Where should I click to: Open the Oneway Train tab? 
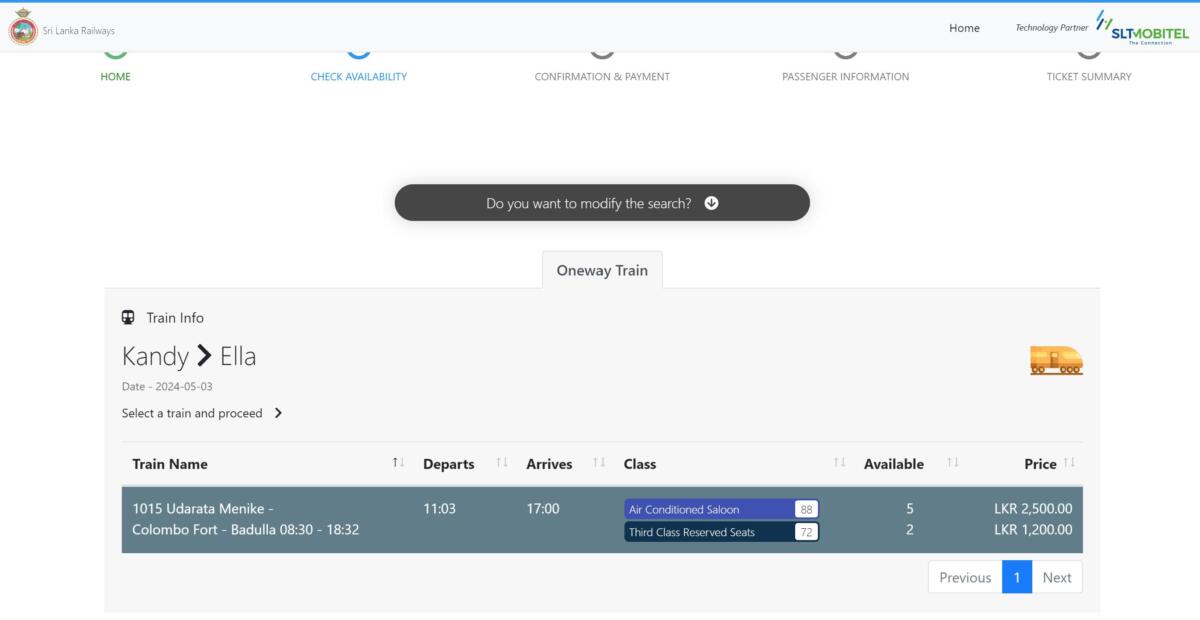602,270
